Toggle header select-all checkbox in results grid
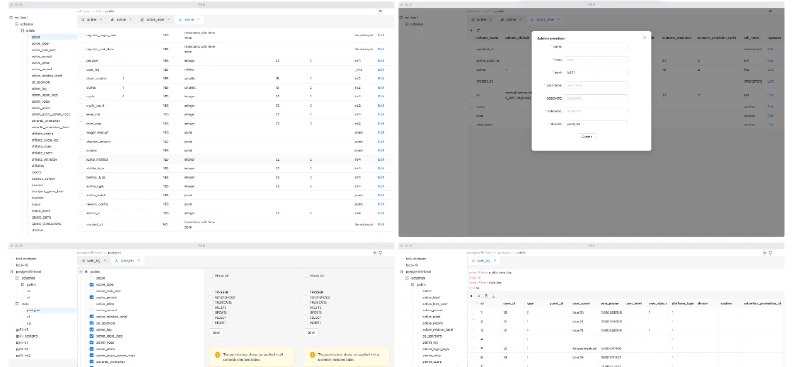This screenshot has width=800, height=367. (x=472, y=304)
